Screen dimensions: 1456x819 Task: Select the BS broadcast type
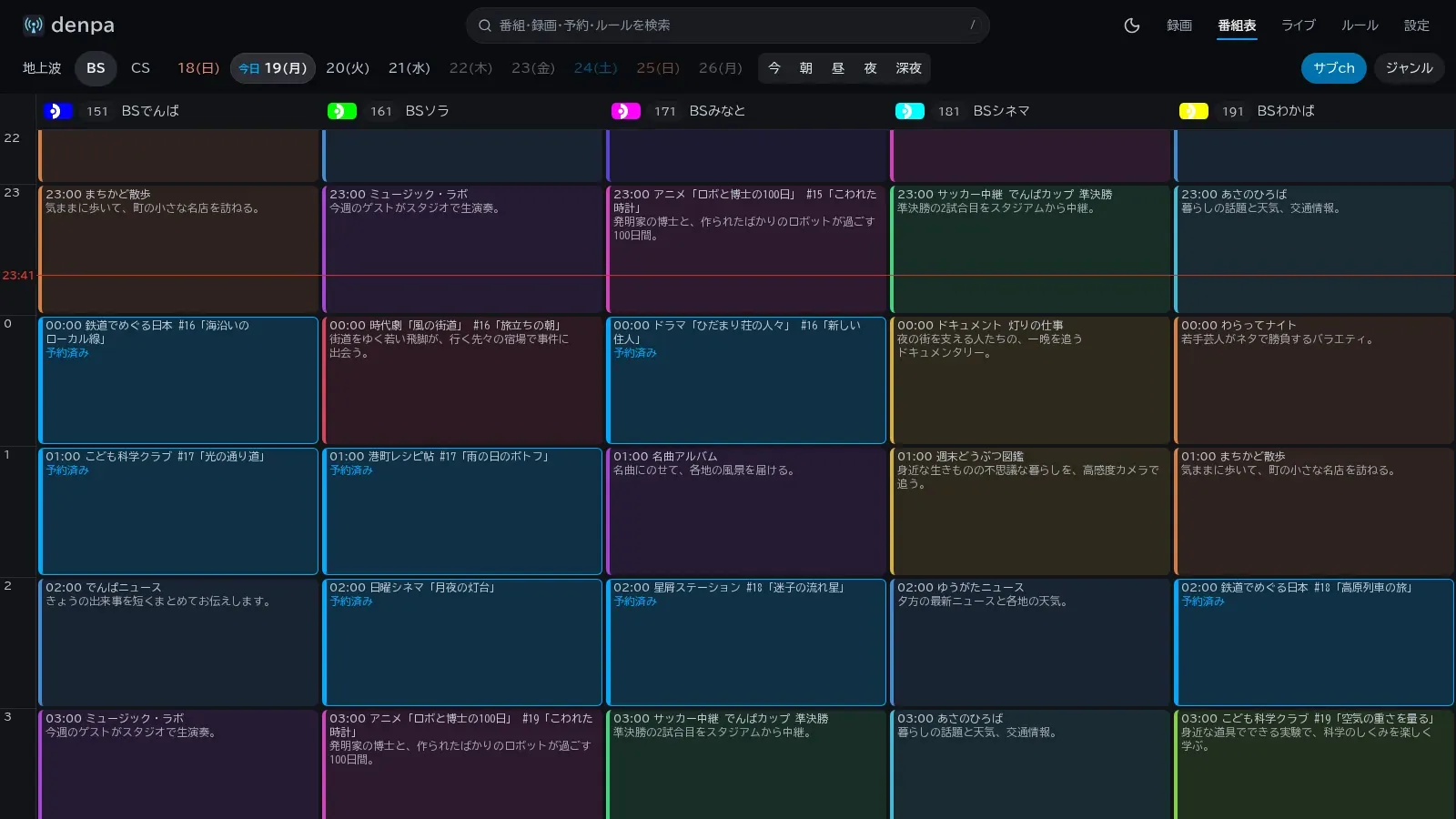pos(96,68)
